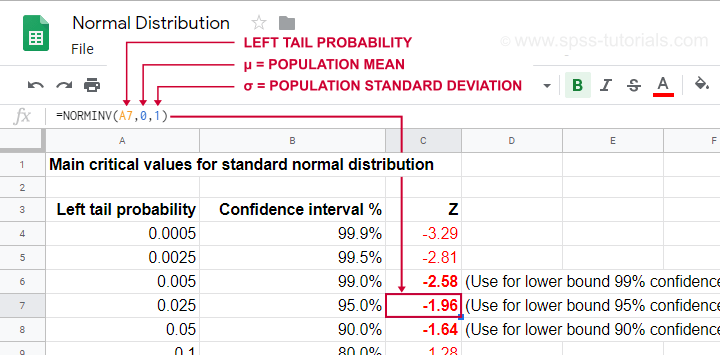This screenshot has height=360, width=720.
Task: Open the text color picker
Action: [663, 86]
